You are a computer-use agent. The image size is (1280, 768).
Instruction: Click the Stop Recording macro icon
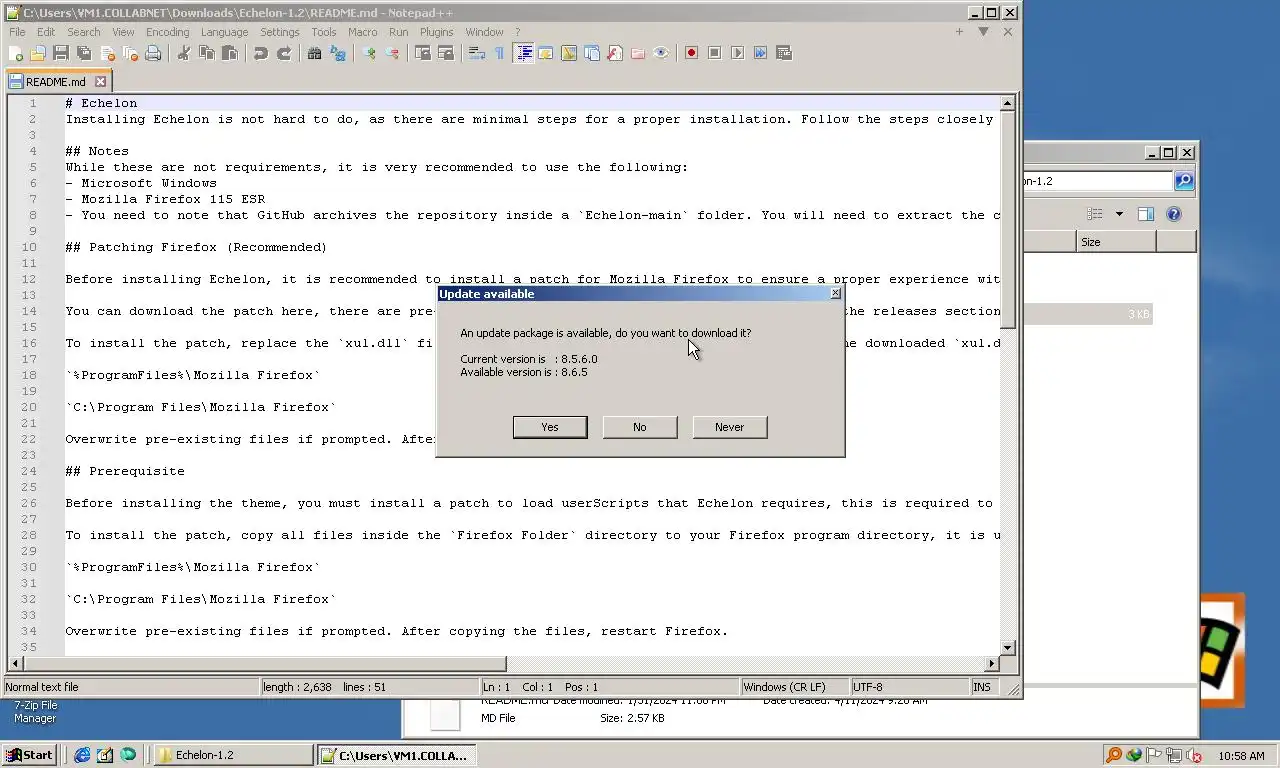[x=714, y=53]
